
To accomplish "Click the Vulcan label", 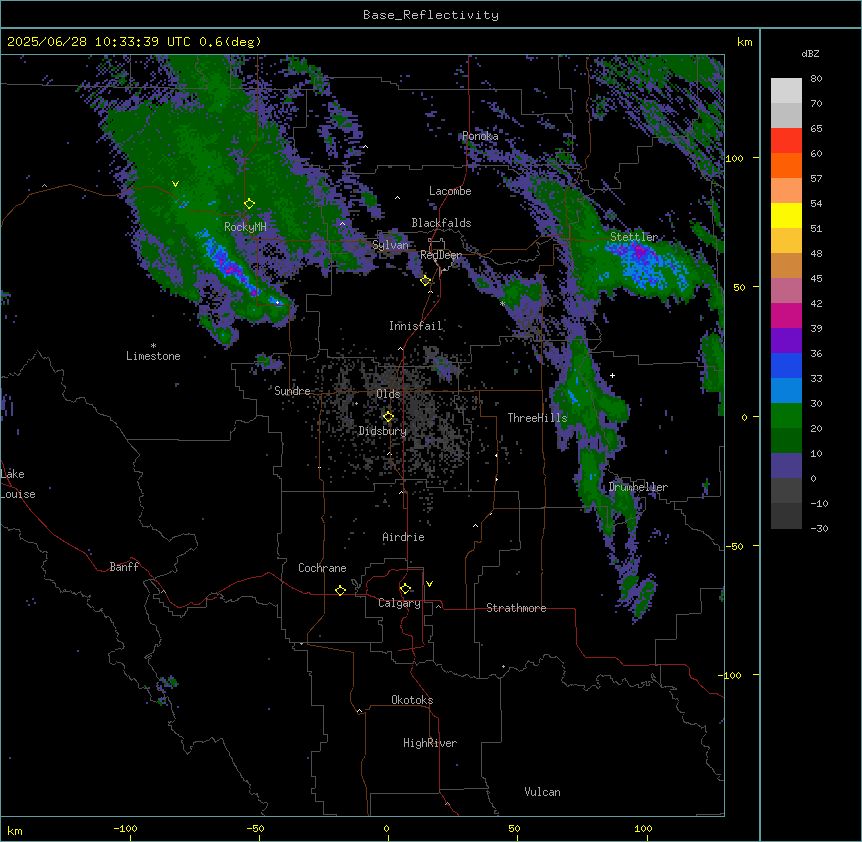I will [543, 792].
